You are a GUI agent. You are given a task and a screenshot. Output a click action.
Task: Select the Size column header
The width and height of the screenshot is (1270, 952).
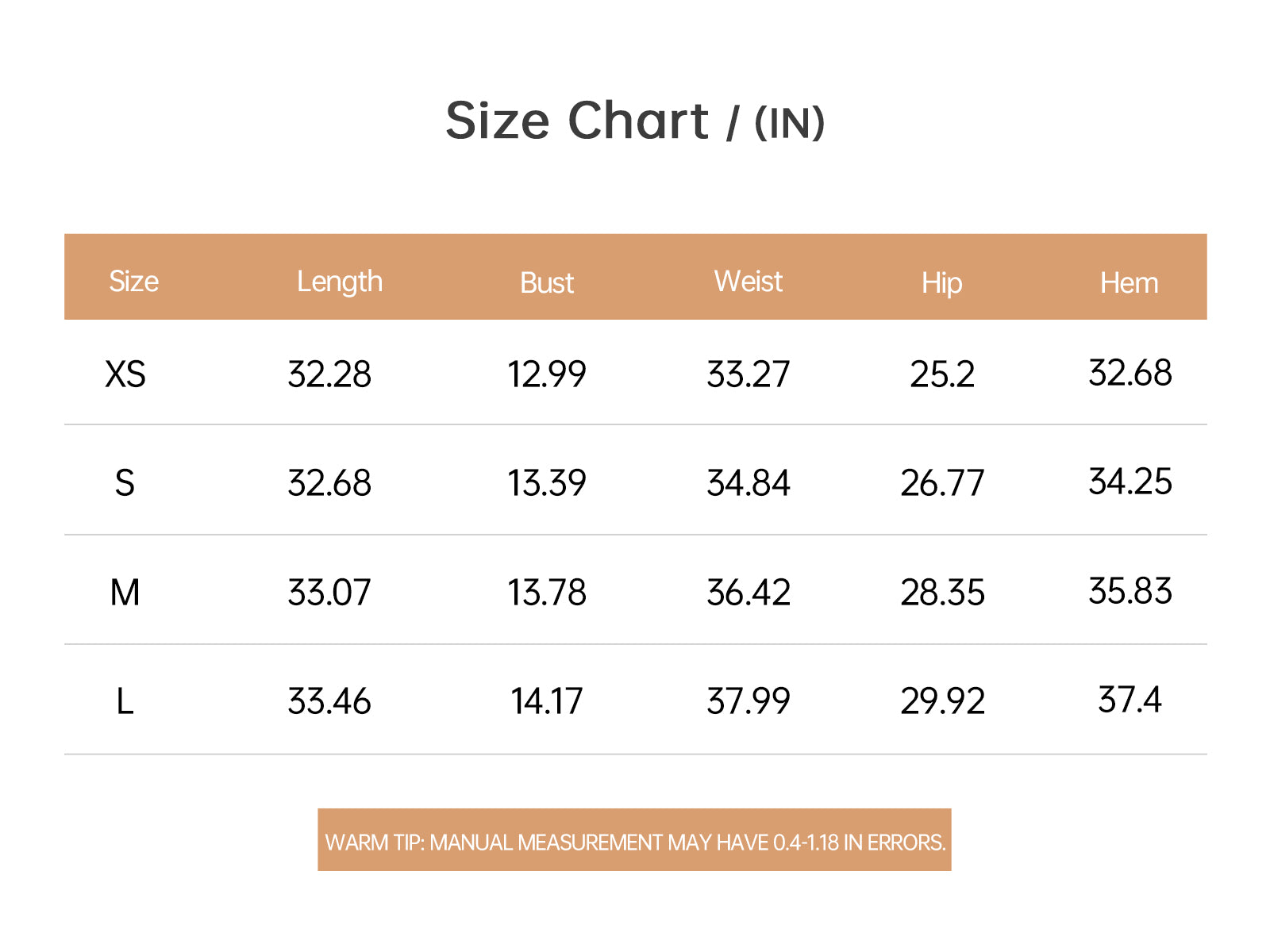[x=133, y=281]
